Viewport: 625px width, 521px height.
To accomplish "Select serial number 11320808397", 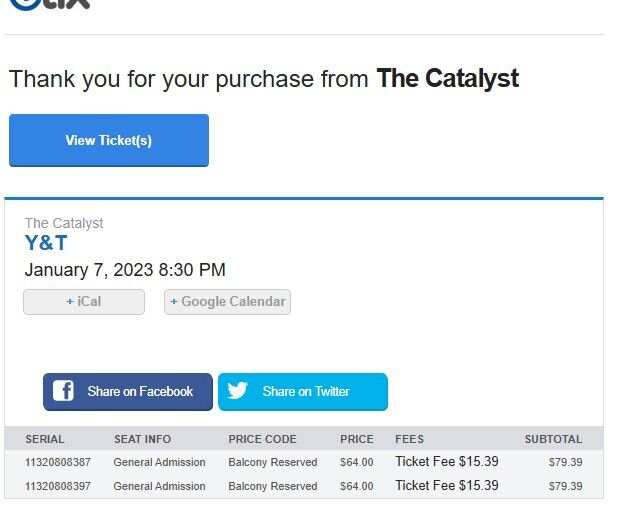I will click(x=58, y=486).
